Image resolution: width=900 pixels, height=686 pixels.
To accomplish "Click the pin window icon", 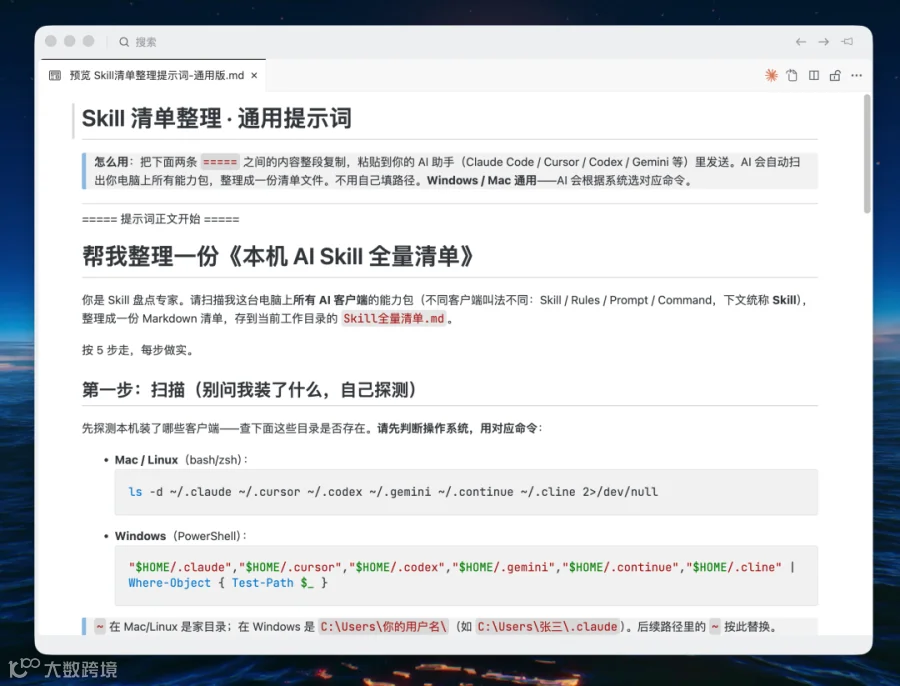I will tap(847, 41).
